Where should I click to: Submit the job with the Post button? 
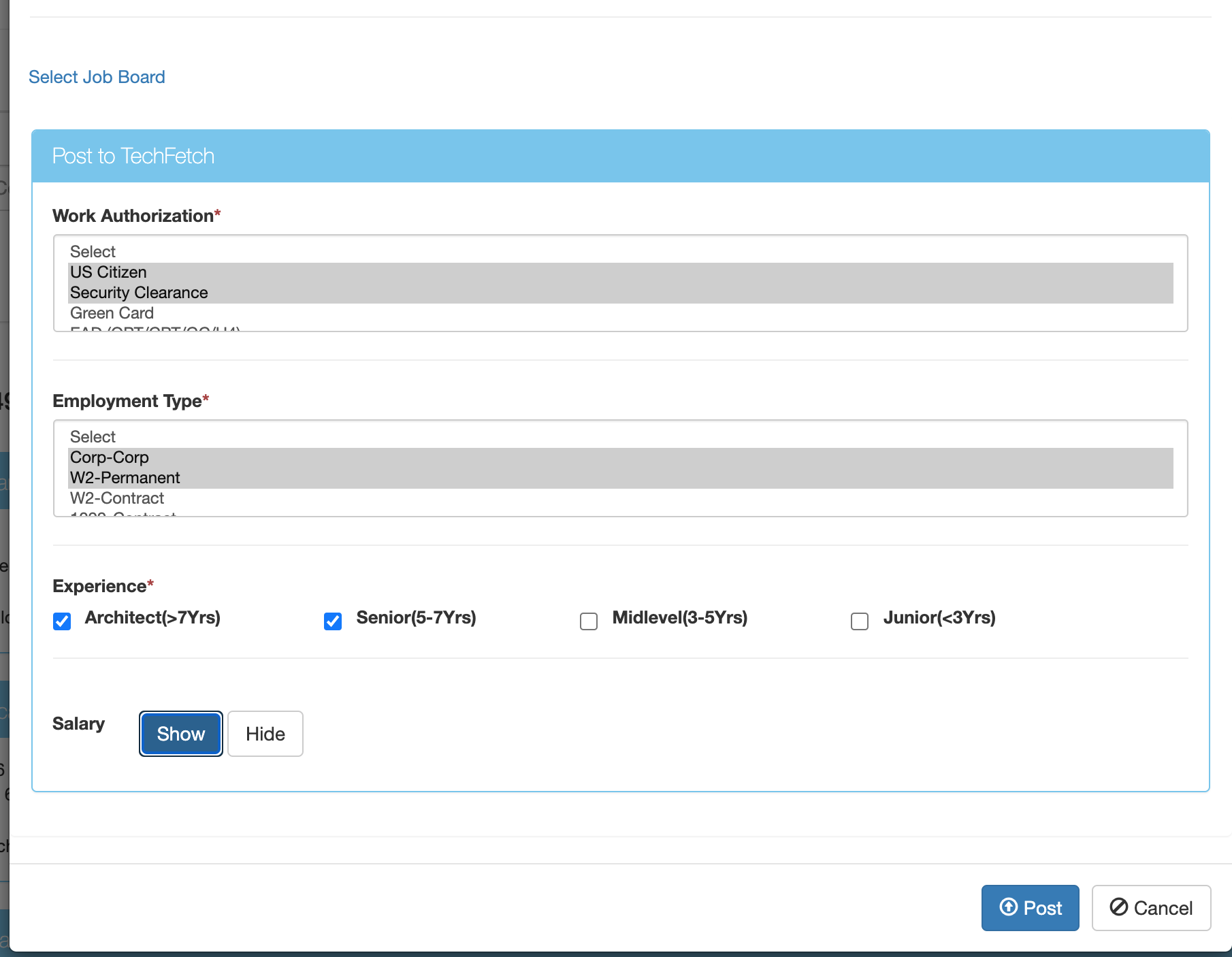click(x=1030, y=907)
